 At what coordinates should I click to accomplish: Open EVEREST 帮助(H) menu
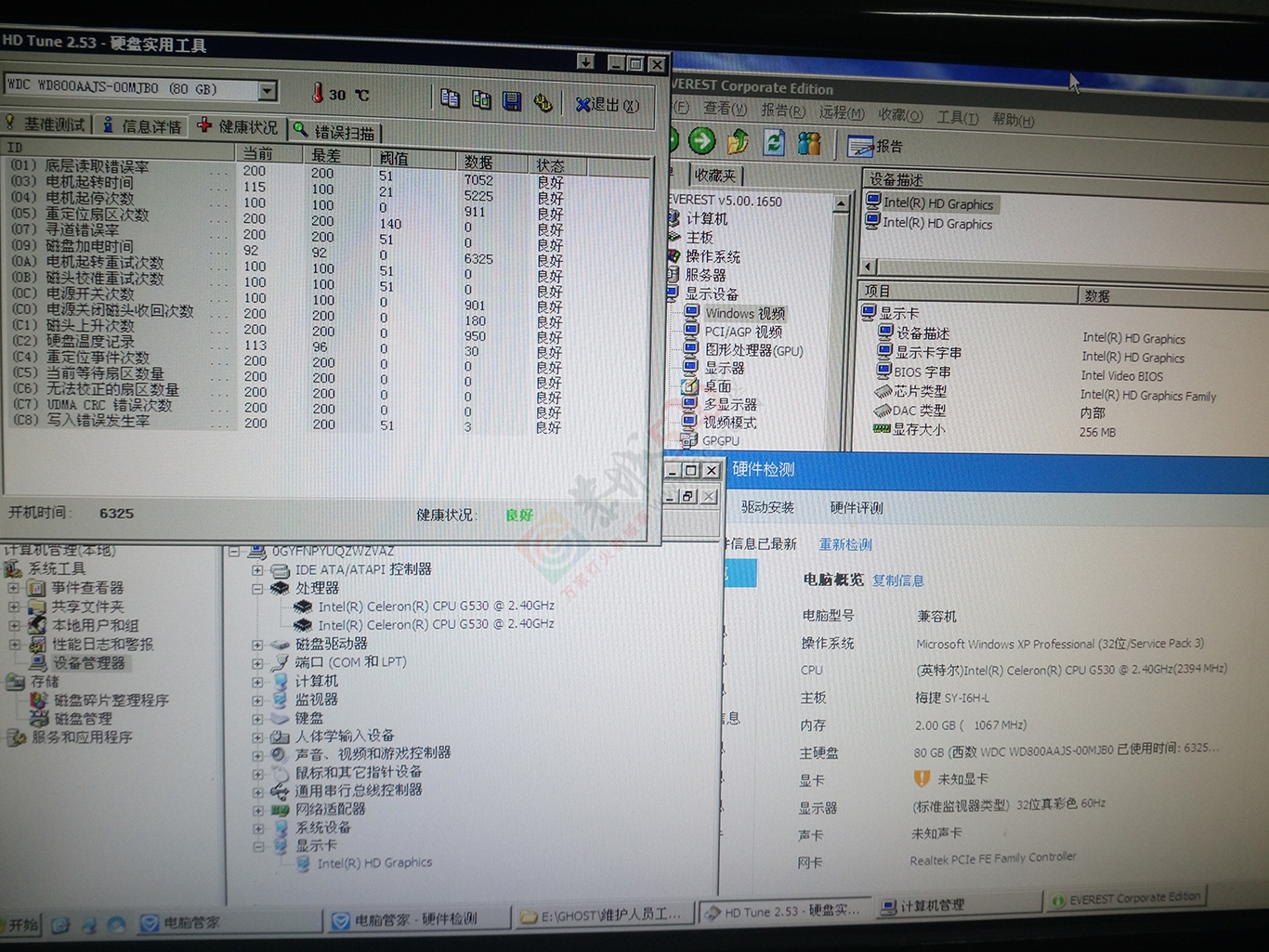(x=1013, y=119)
